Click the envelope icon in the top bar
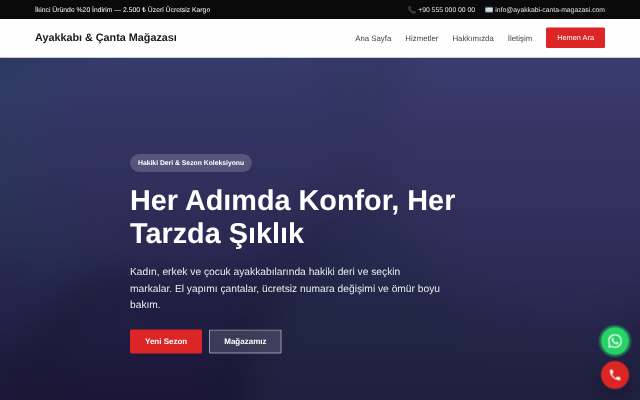This screenshot has height=400, width=640. tap(489, 10)
